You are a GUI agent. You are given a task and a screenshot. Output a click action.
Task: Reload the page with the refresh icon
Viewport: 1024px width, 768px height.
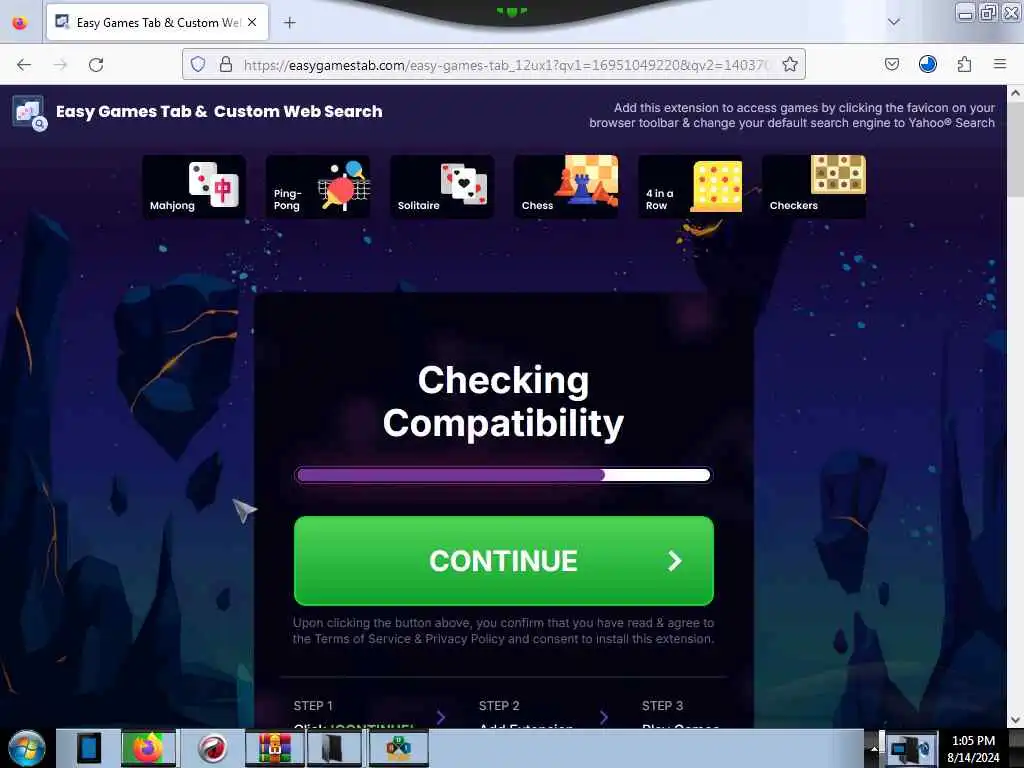point(96,65)
